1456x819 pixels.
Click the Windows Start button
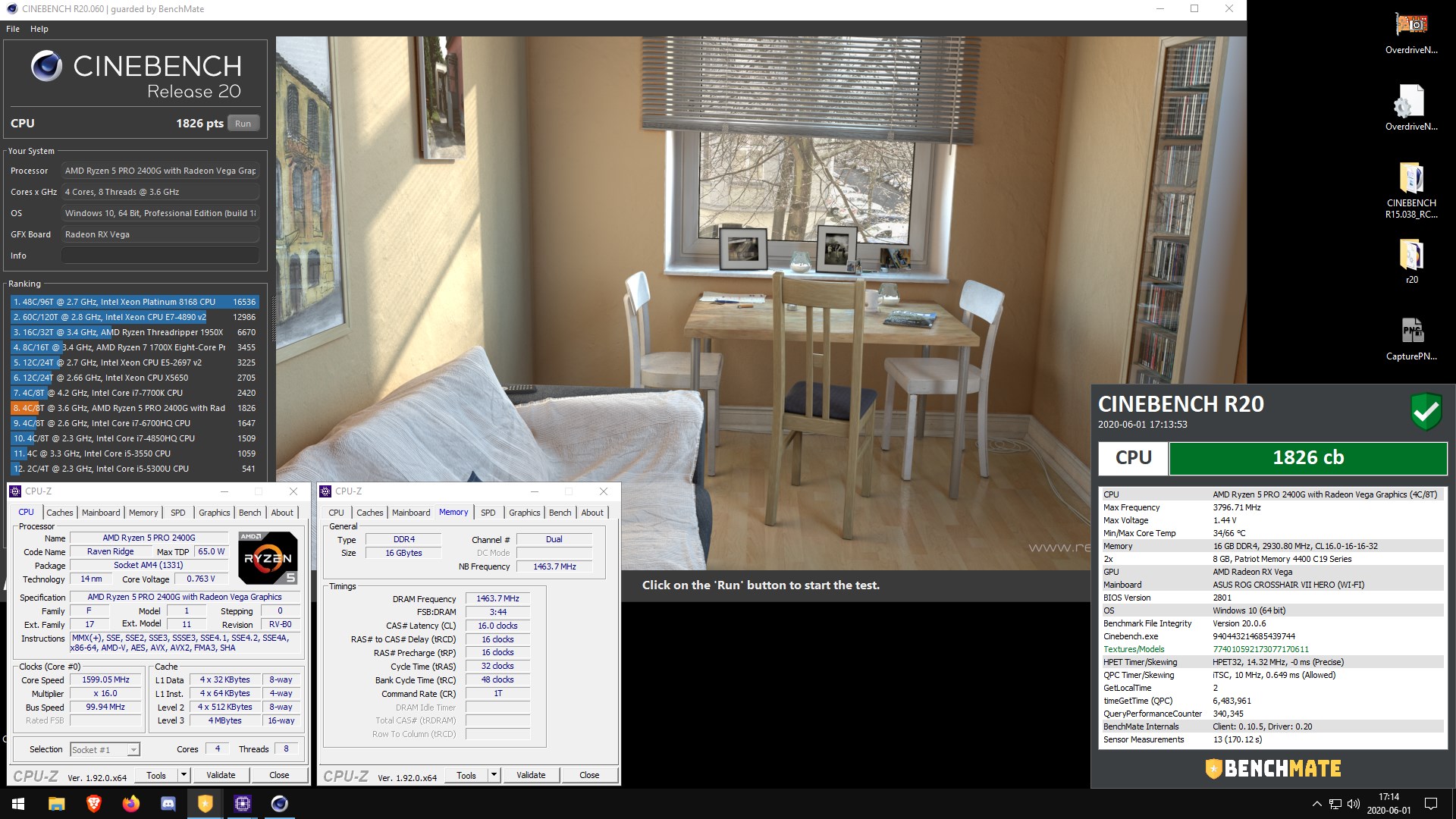point(18,804)
